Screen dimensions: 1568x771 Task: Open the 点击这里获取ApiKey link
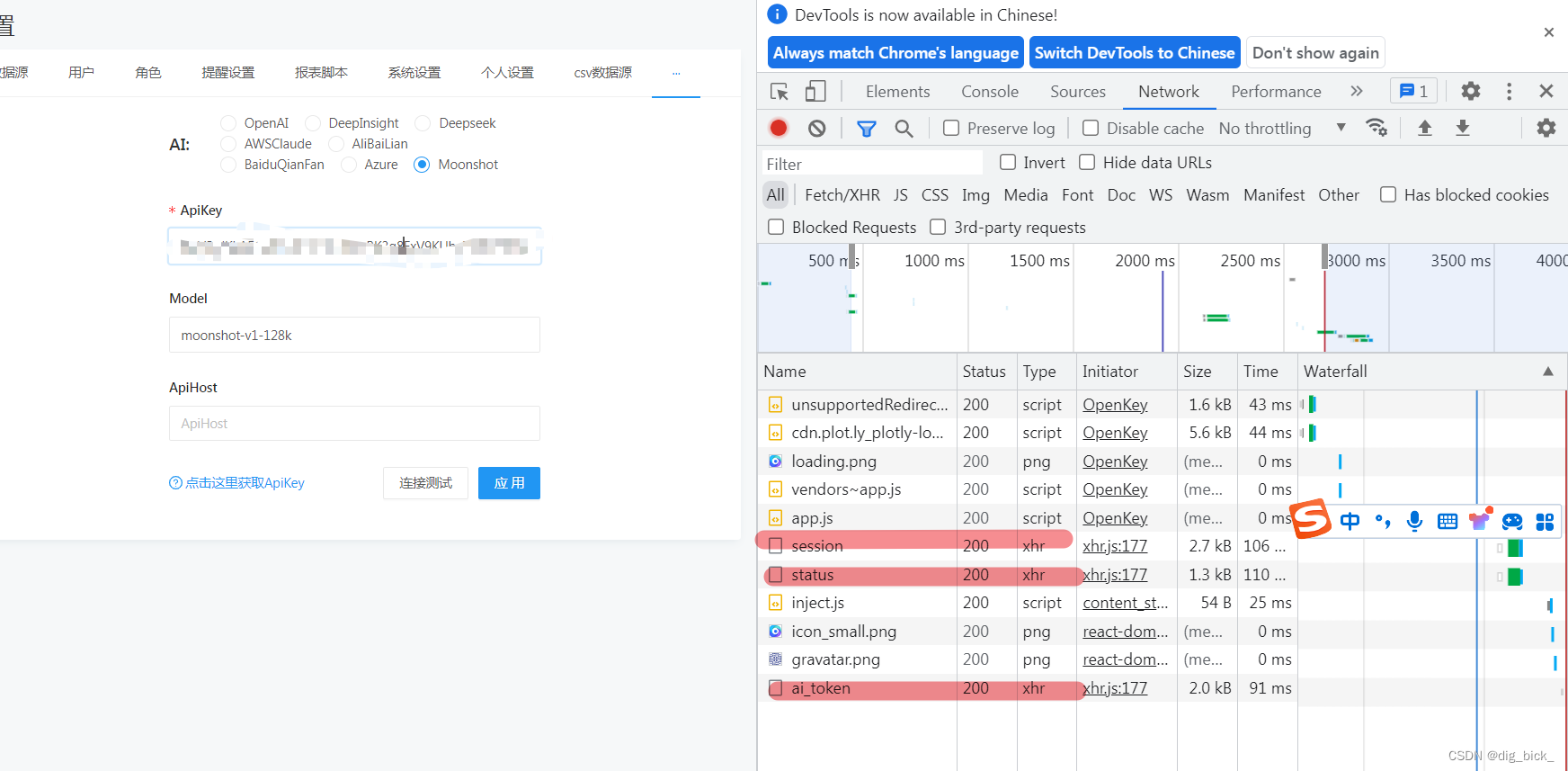(x=245, y=483)
